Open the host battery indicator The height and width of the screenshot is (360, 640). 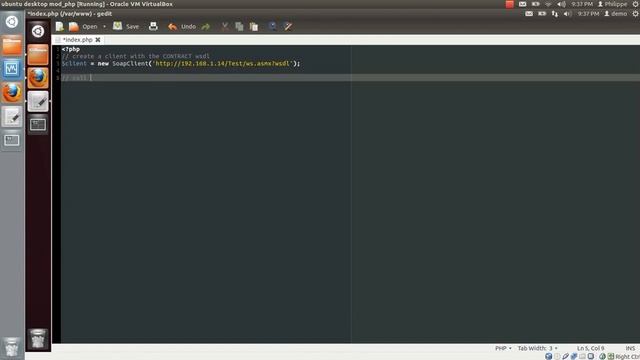pos(535,4)
